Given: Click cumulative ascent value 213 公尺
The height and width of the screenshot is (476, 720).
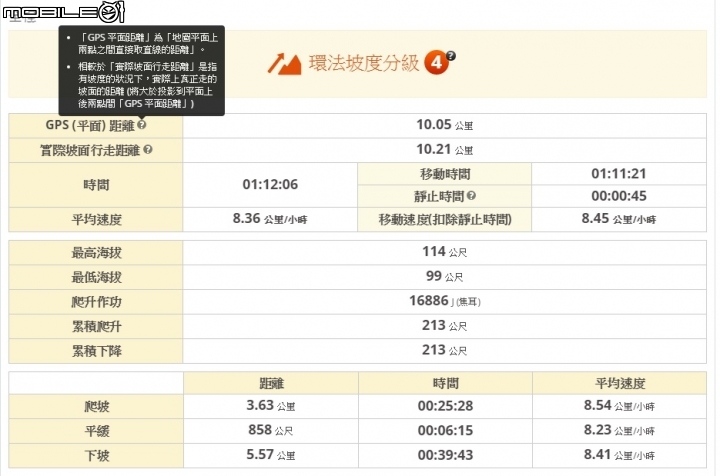Looking at the screenshot, I should click(444, 326).
